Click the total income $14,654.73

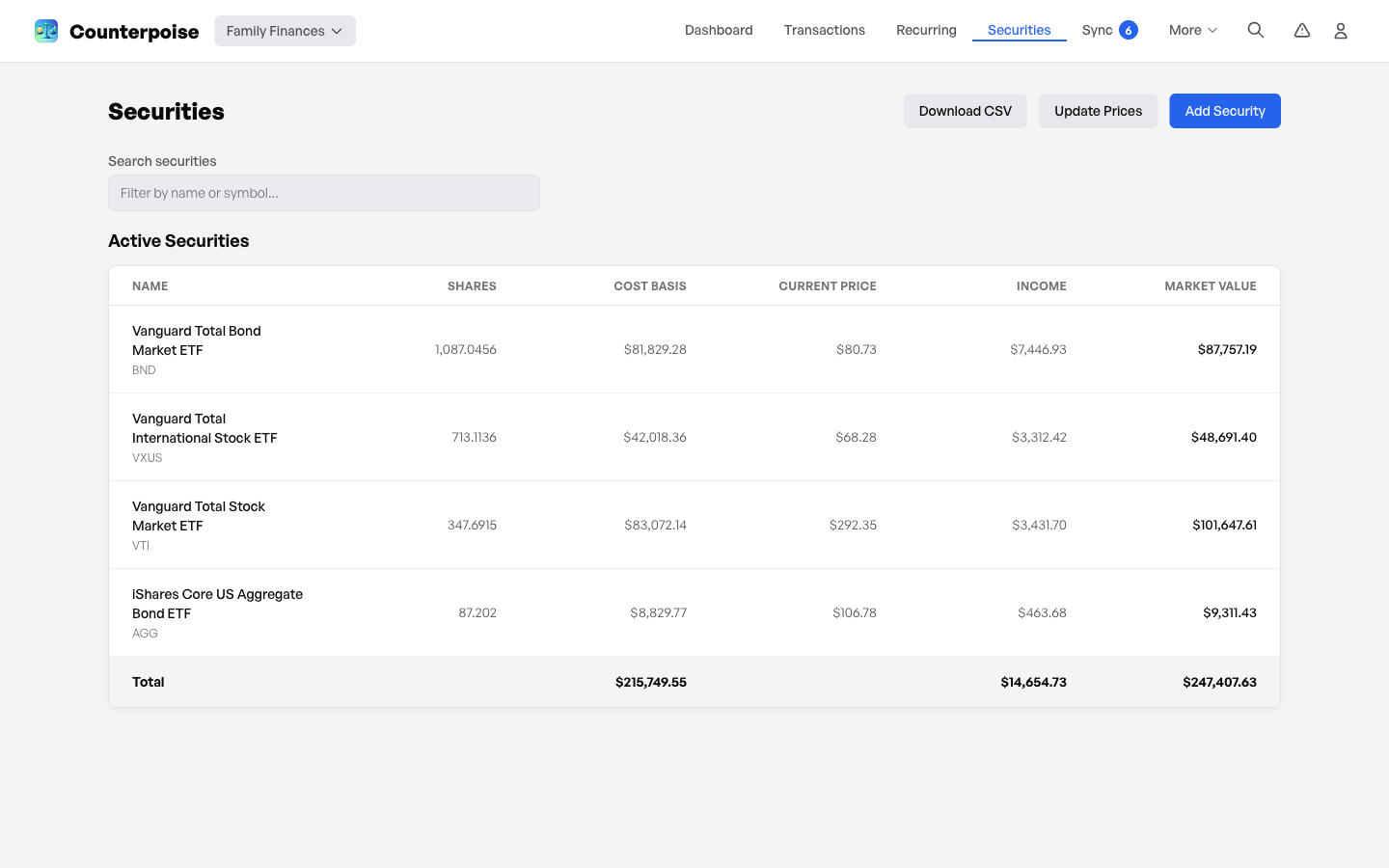click(1034, 682)
